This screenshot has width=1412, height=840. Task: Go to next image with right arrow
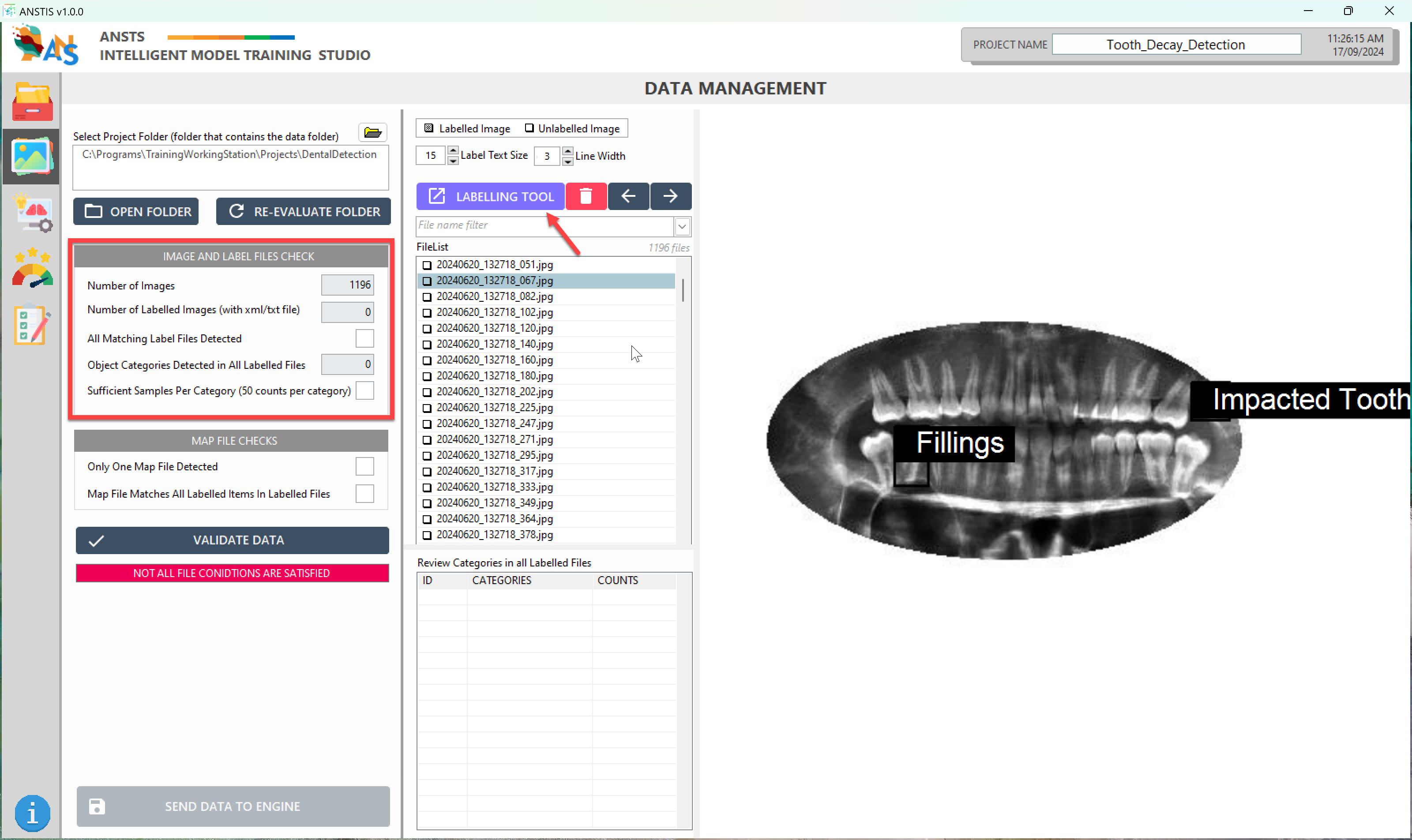tap(670, 196)
